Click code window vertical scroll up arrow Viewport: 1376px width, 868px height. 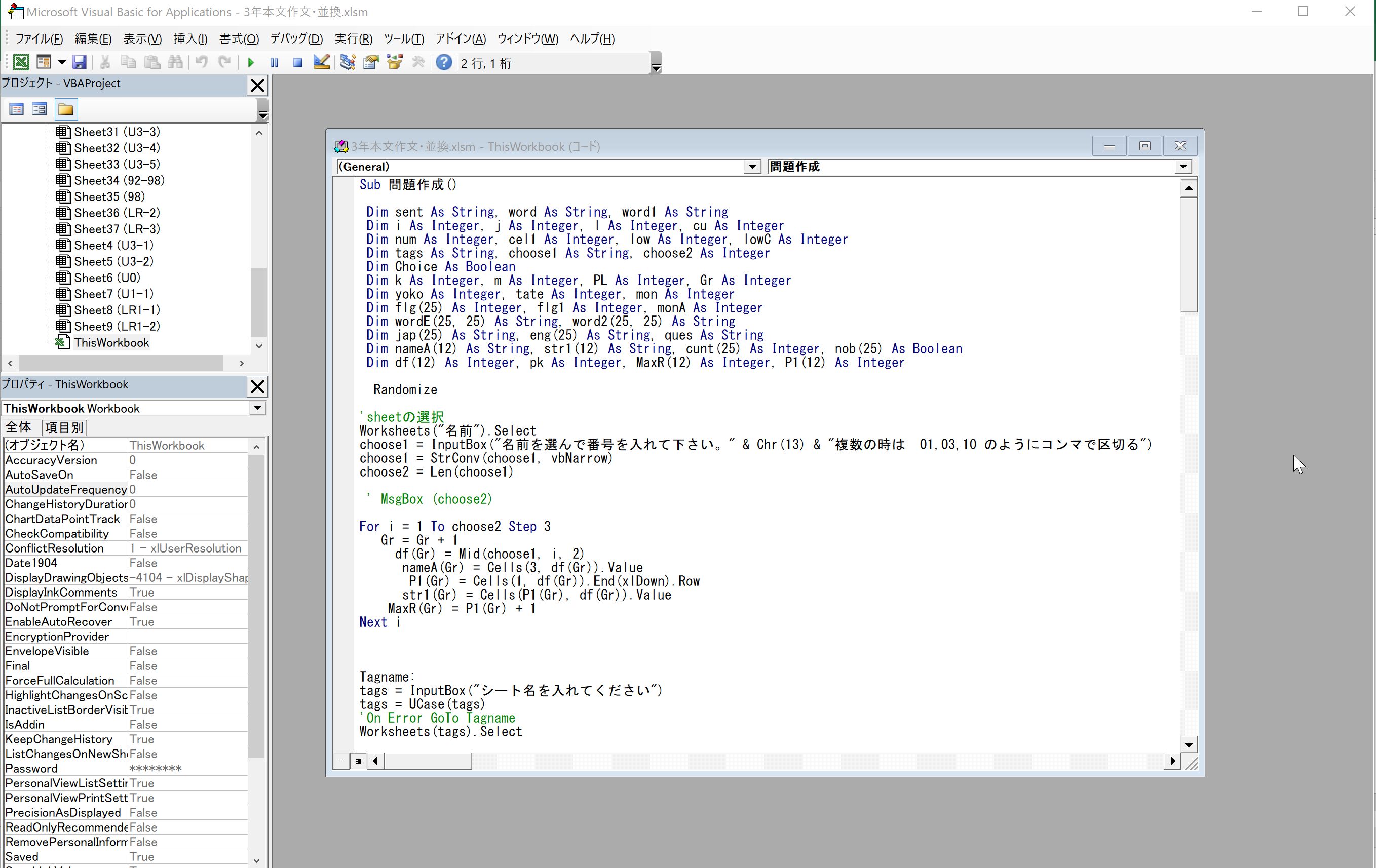coord(1189,188)
